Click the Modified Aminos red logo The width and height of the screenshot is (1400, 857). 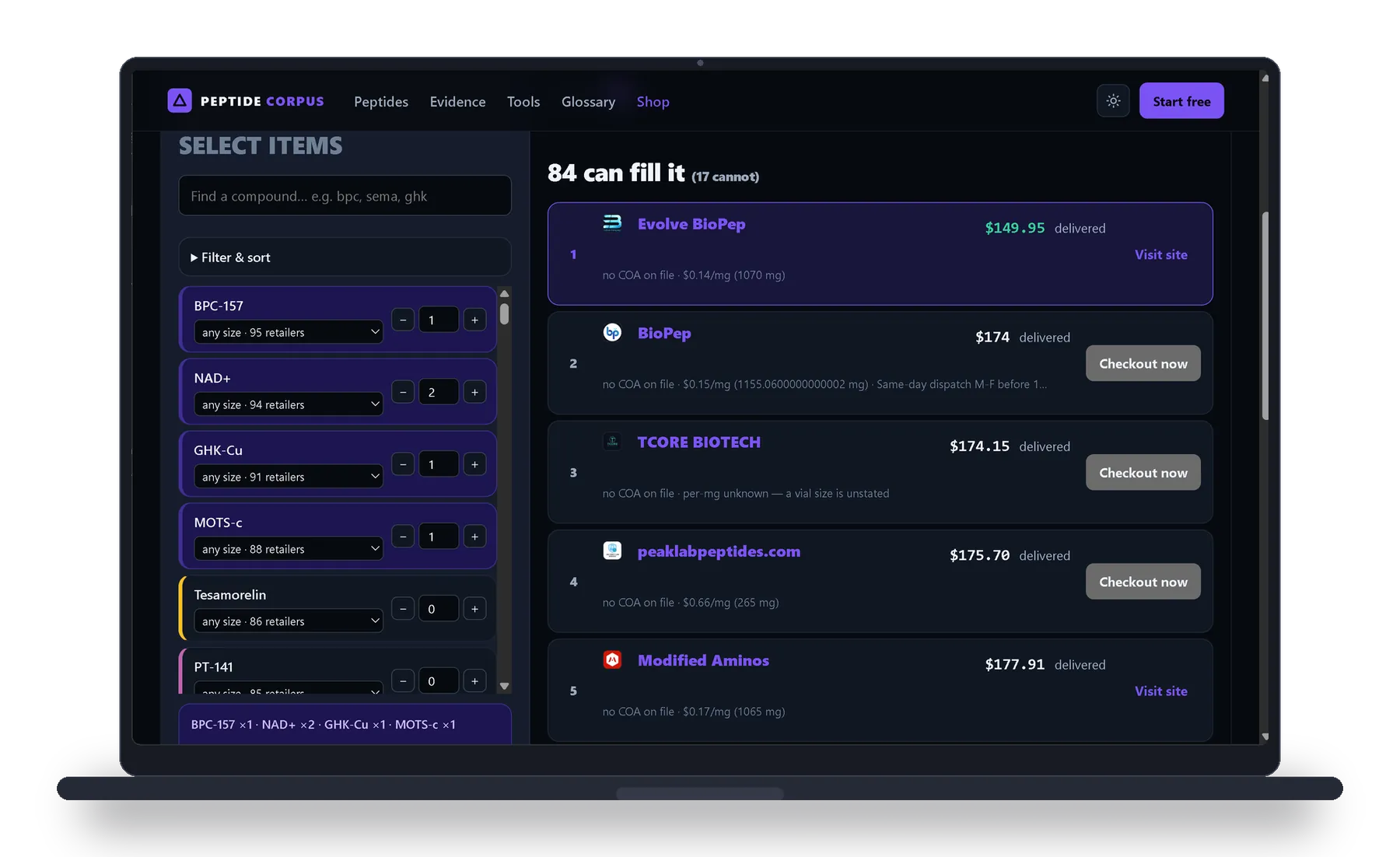point(612,659)
